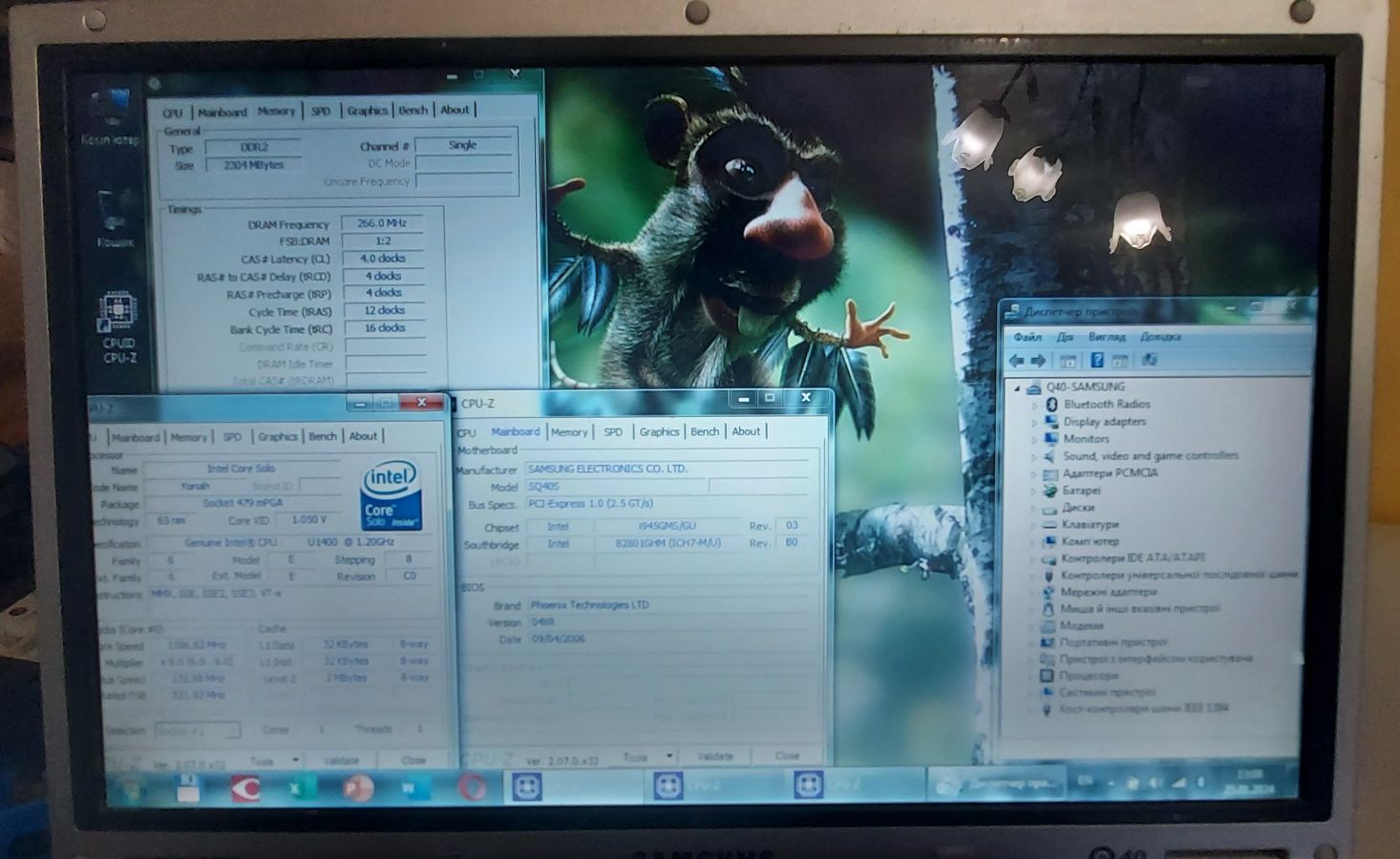Viewport: 1400px width, 859px height.
Task: Click the Процесори device icon
Action: 1047,675
